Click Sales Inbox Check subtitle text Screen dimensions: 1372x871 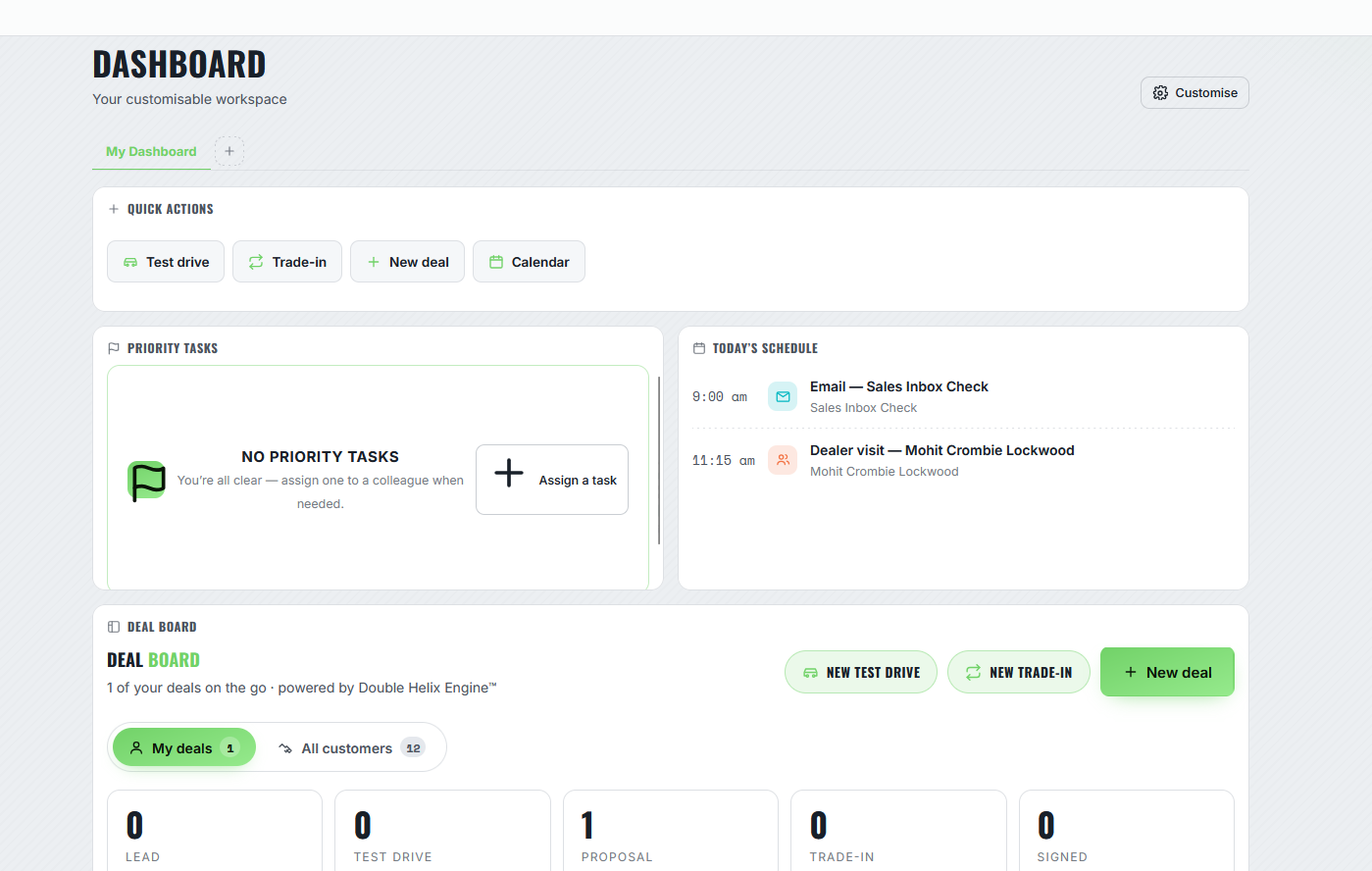863,408
